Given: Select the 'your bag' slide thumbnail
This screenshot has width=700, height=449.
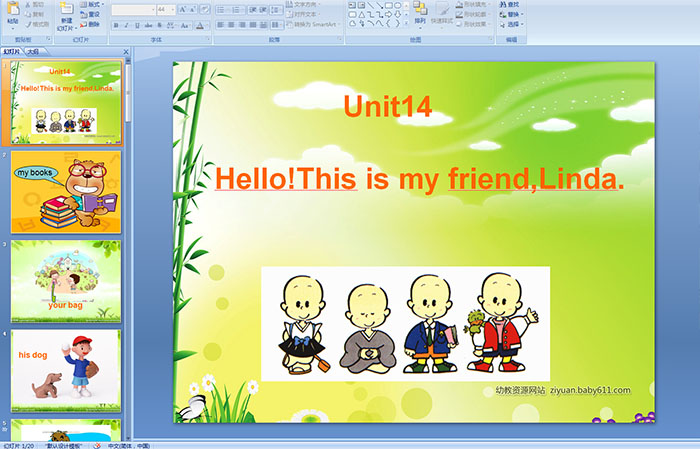Looking at the screenshot, I should [66, 281].
